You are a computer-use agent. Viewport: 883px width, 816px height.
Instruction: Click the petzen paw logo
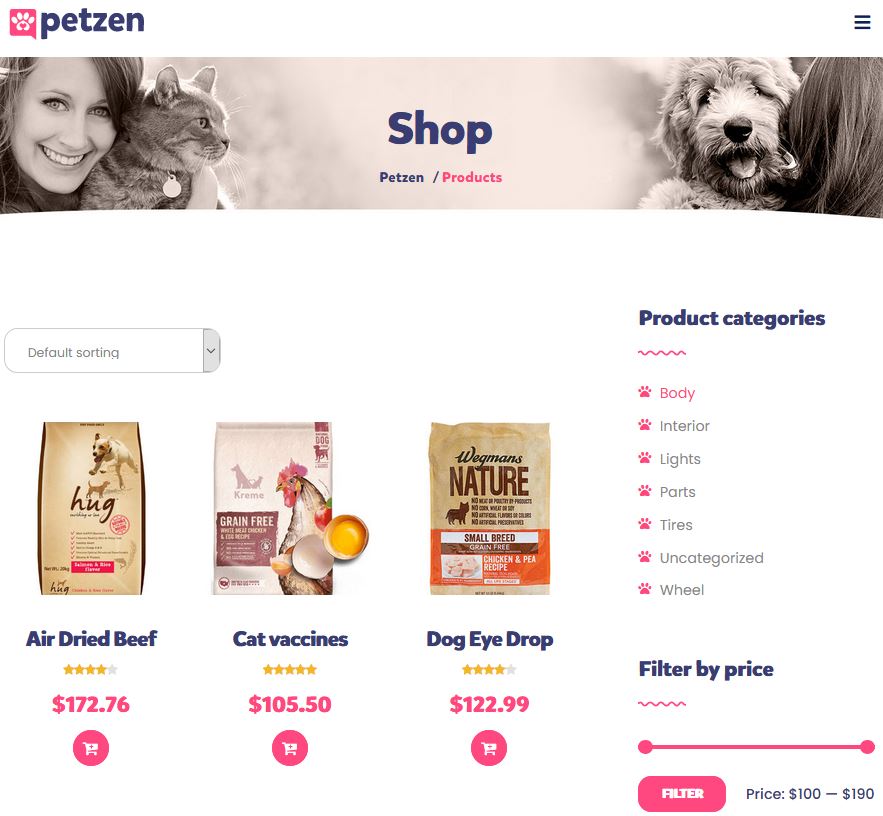pos(23,24)
